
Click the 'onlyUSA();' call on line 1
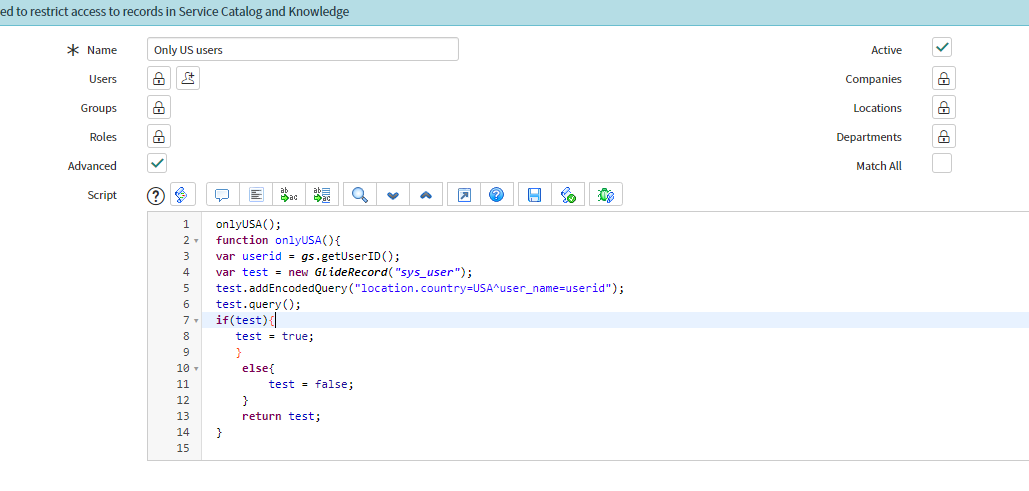pos(248,224)
